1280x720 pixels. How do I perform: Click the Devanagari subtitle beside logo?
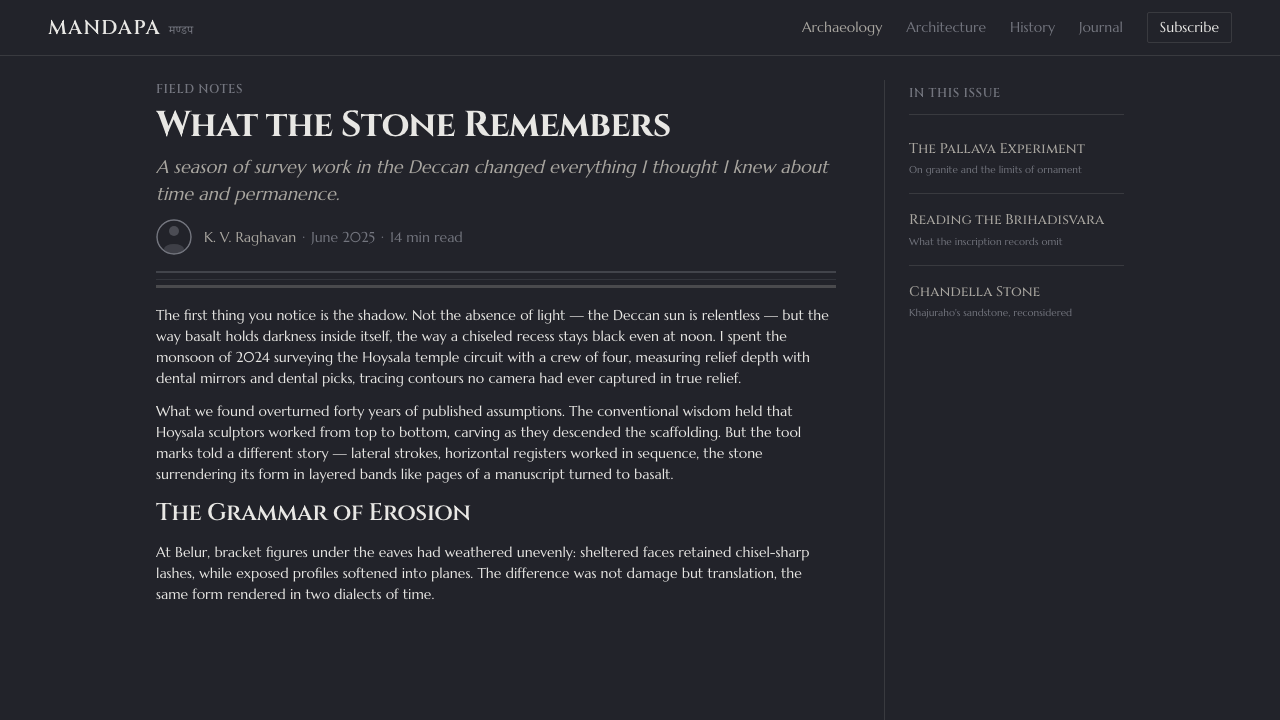coord(181,30)
